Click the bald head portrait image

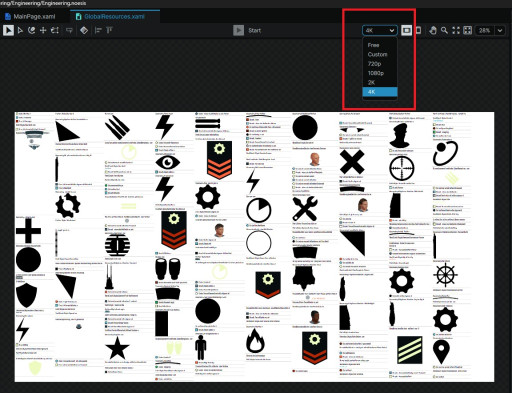(x=315, y=159)
